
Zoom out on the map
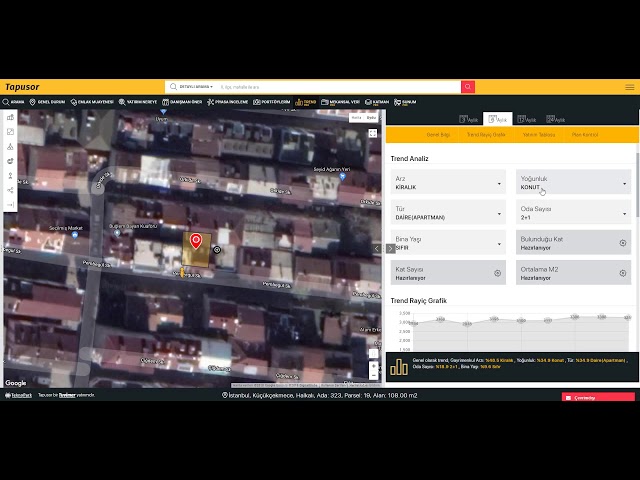(x=373, y=376)
